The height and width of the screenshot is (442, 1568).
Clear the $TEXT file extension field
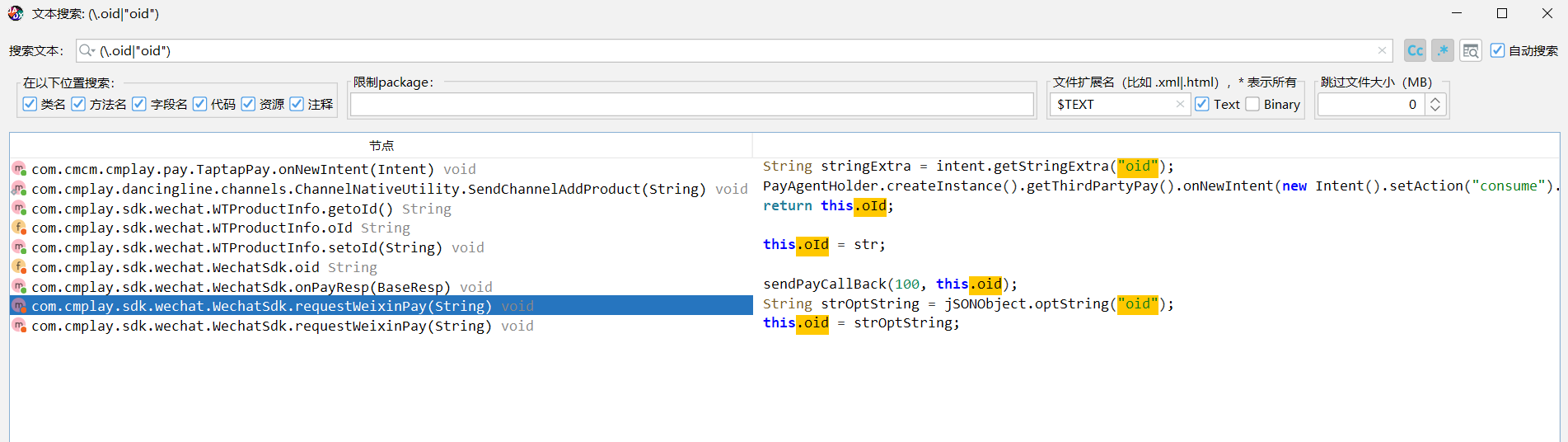1180,104
